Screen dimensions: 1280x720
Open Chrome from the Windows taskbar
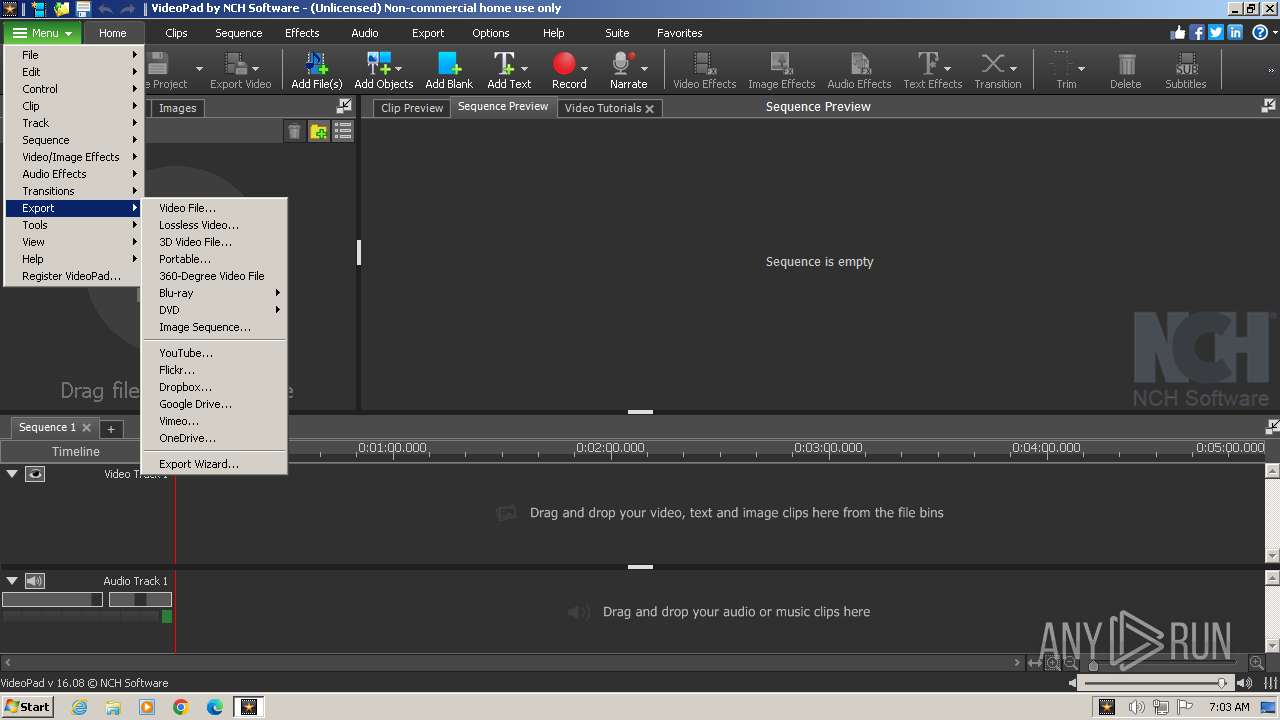point(181,707)
